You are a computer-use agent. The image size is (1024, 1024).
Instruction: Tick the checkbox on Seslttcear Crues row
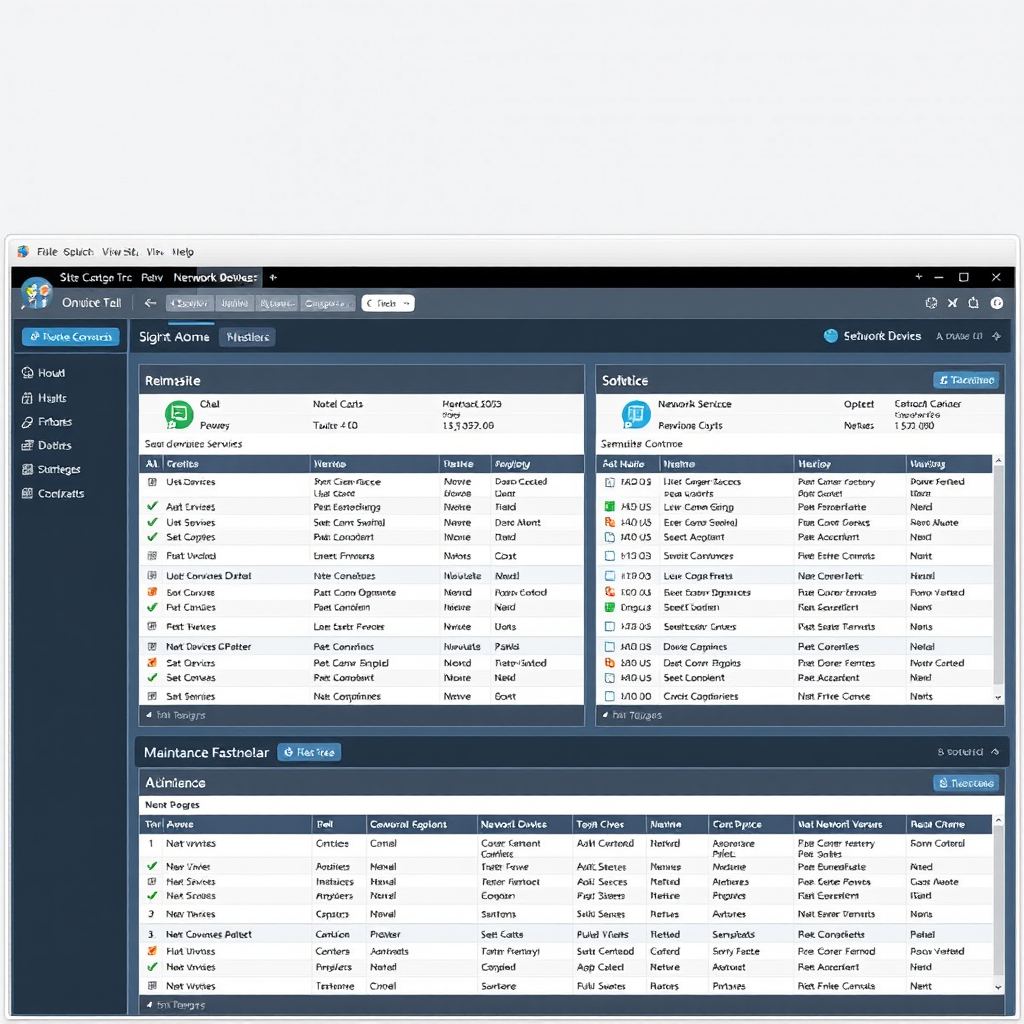[x=609, y=626]
